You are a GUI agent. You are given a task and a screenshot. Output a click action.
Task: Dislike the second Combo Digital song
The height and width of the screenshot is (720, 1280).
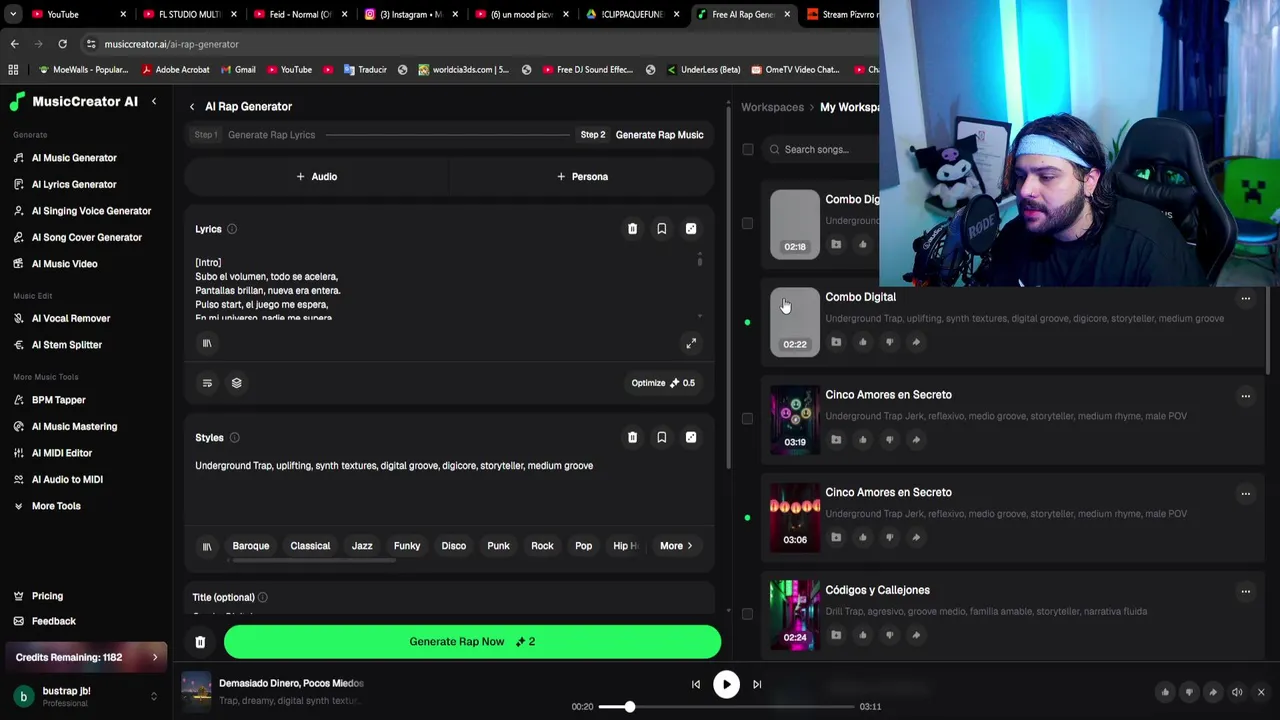tap(889, 342)
